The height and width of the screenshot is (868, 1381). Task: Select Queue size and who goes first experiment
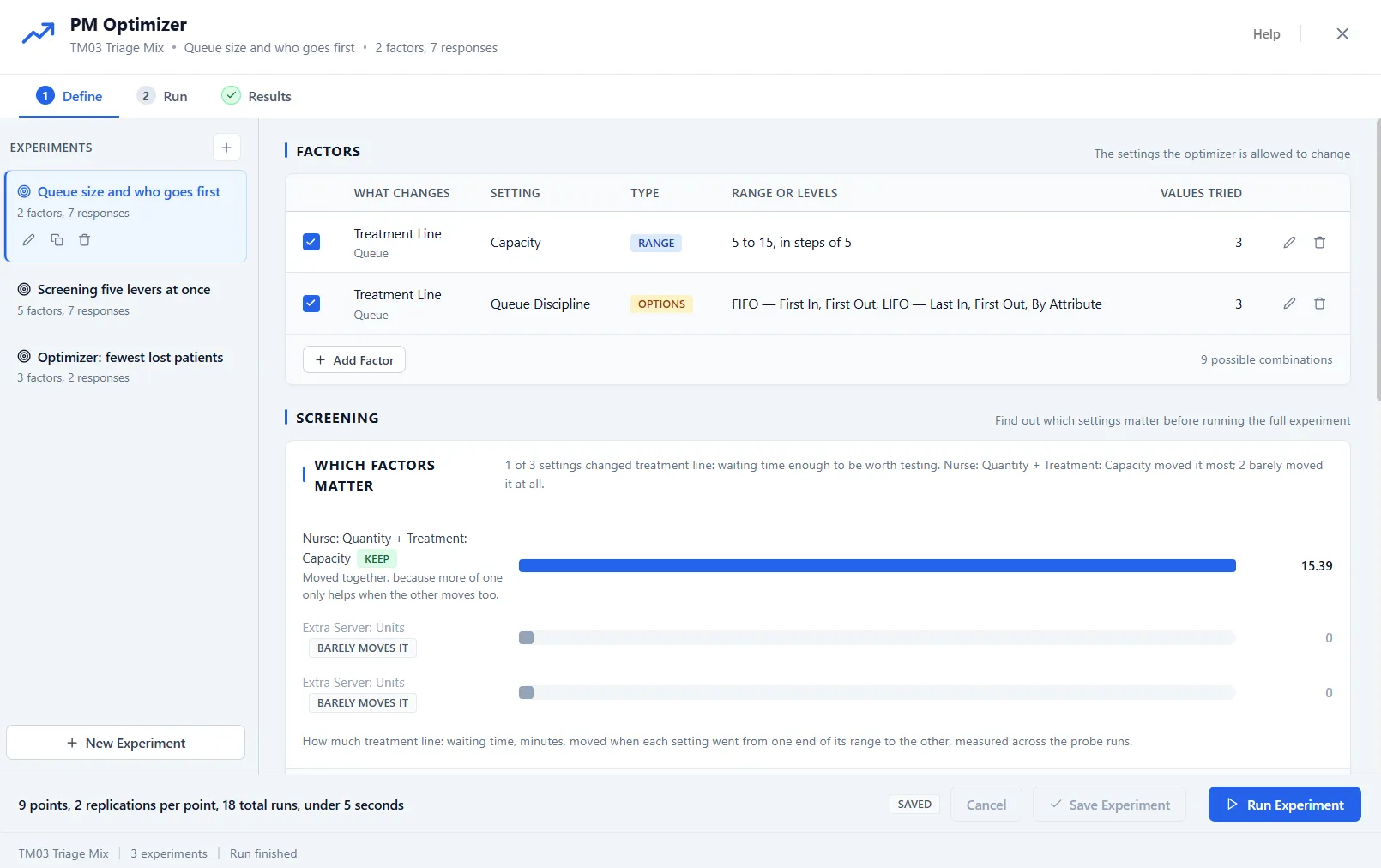pos(126,216)
